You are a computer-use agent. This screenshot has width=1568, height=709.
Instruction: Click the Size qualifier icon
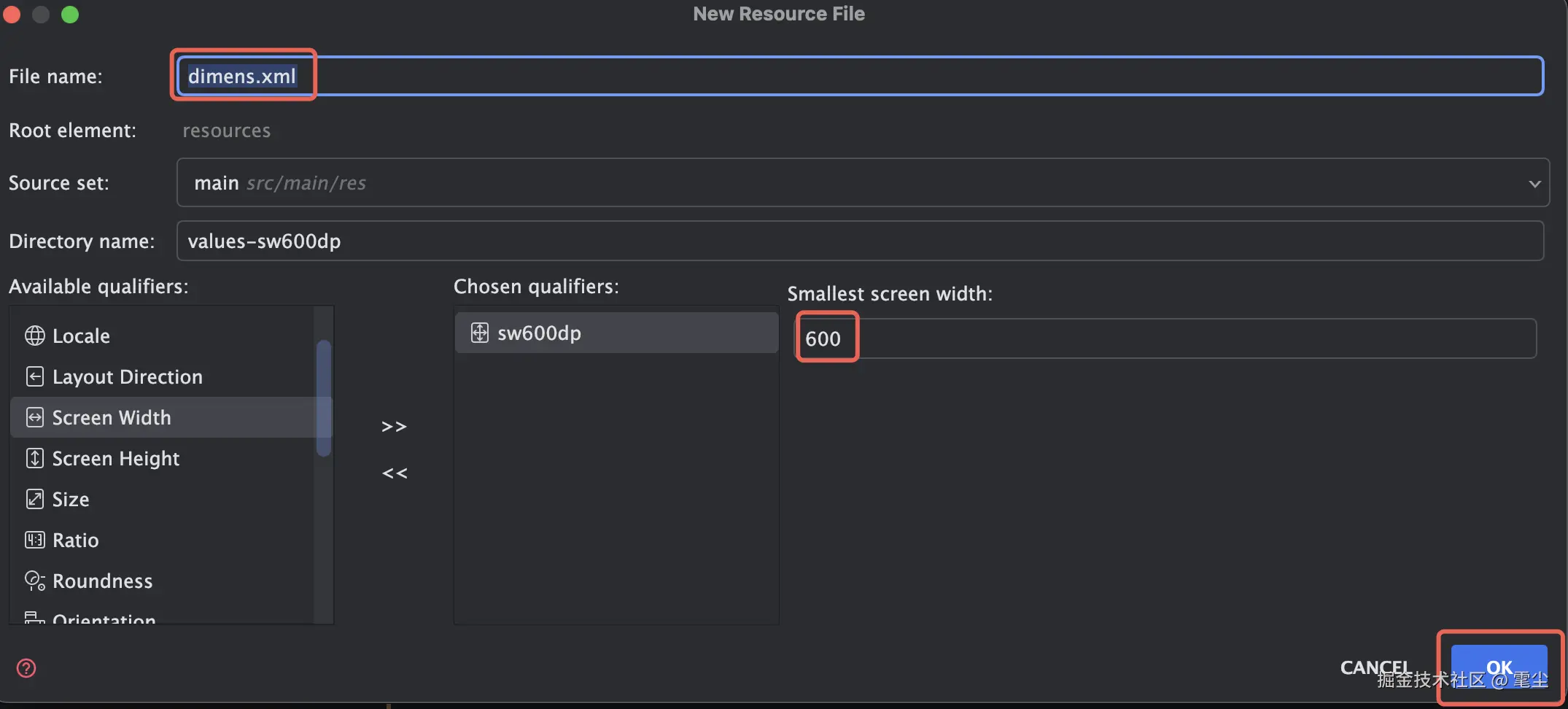[x=34, y=499]
